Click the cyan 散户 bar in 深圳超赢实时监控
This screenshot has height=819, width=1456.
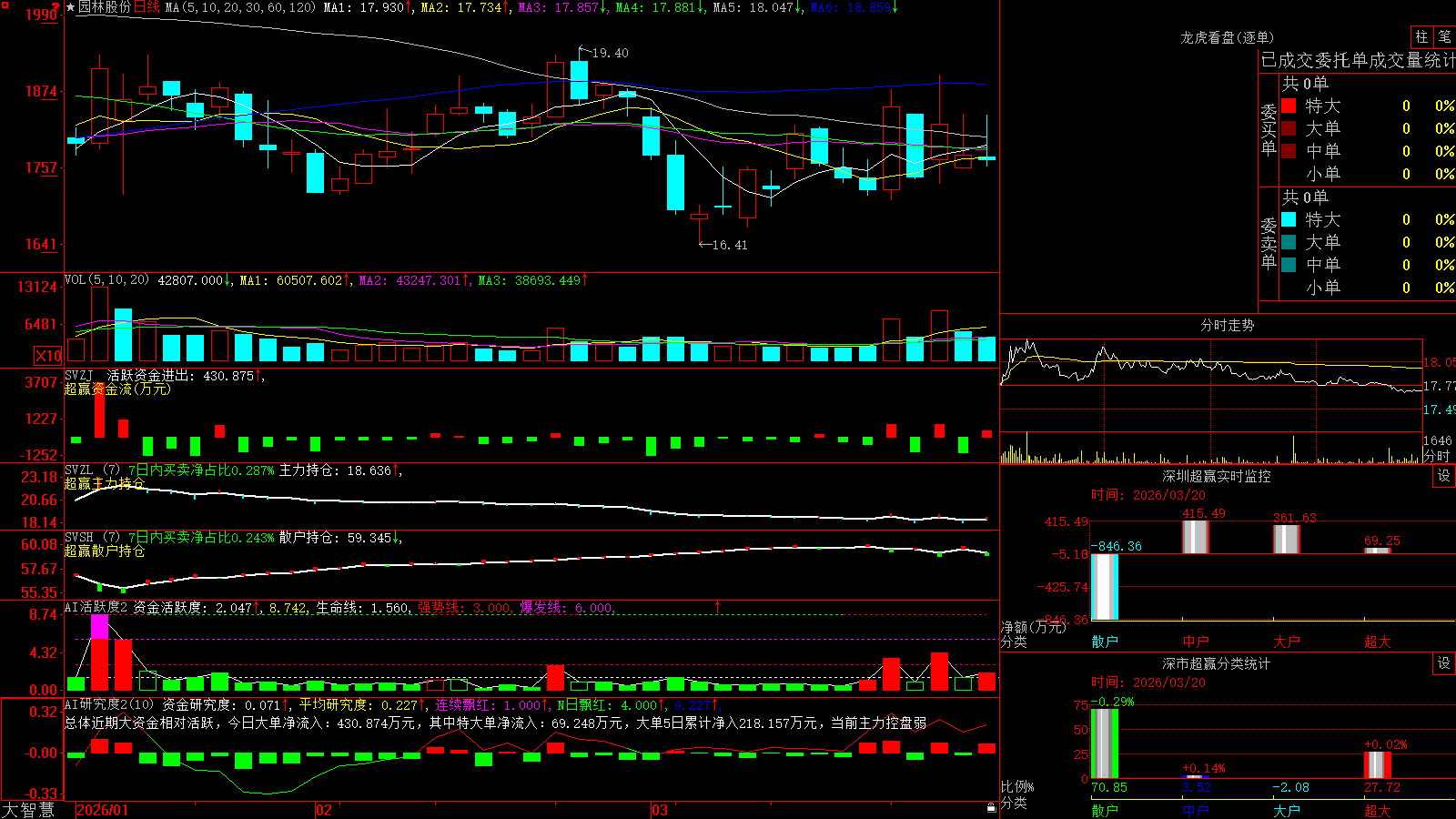click(x=1105, y=587)
